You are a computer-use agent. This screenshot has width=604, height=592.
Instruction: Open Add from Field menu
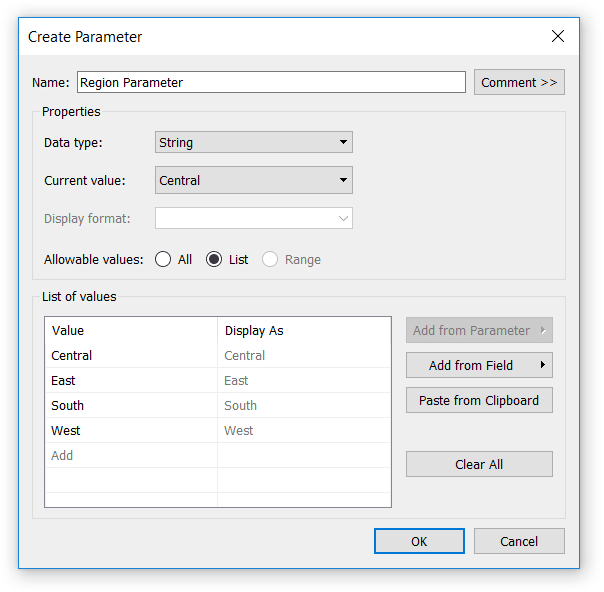[x=479, y=366]
